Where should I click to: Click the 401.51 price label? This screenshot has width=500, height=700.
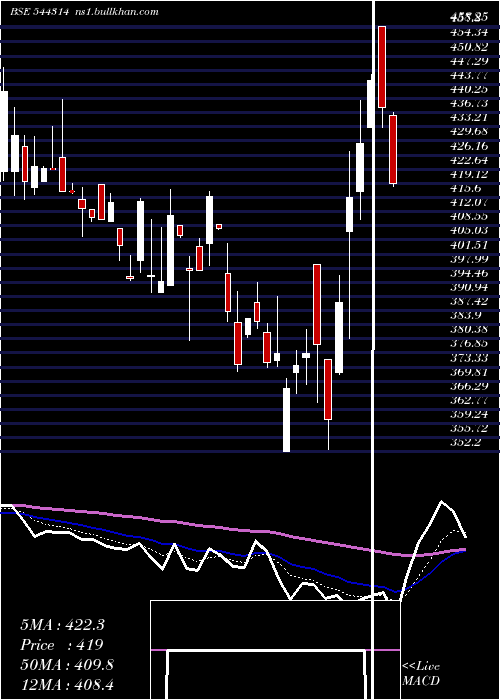tap(468, 245)
